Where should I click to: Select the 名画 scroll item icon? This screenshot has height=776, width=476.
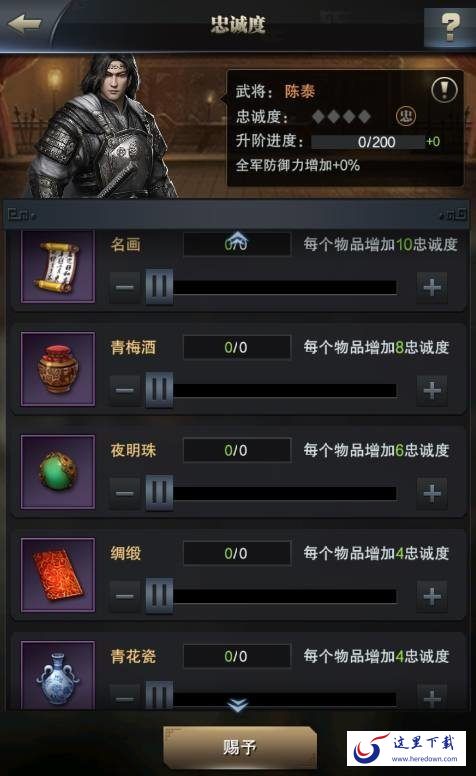point(58,266)
